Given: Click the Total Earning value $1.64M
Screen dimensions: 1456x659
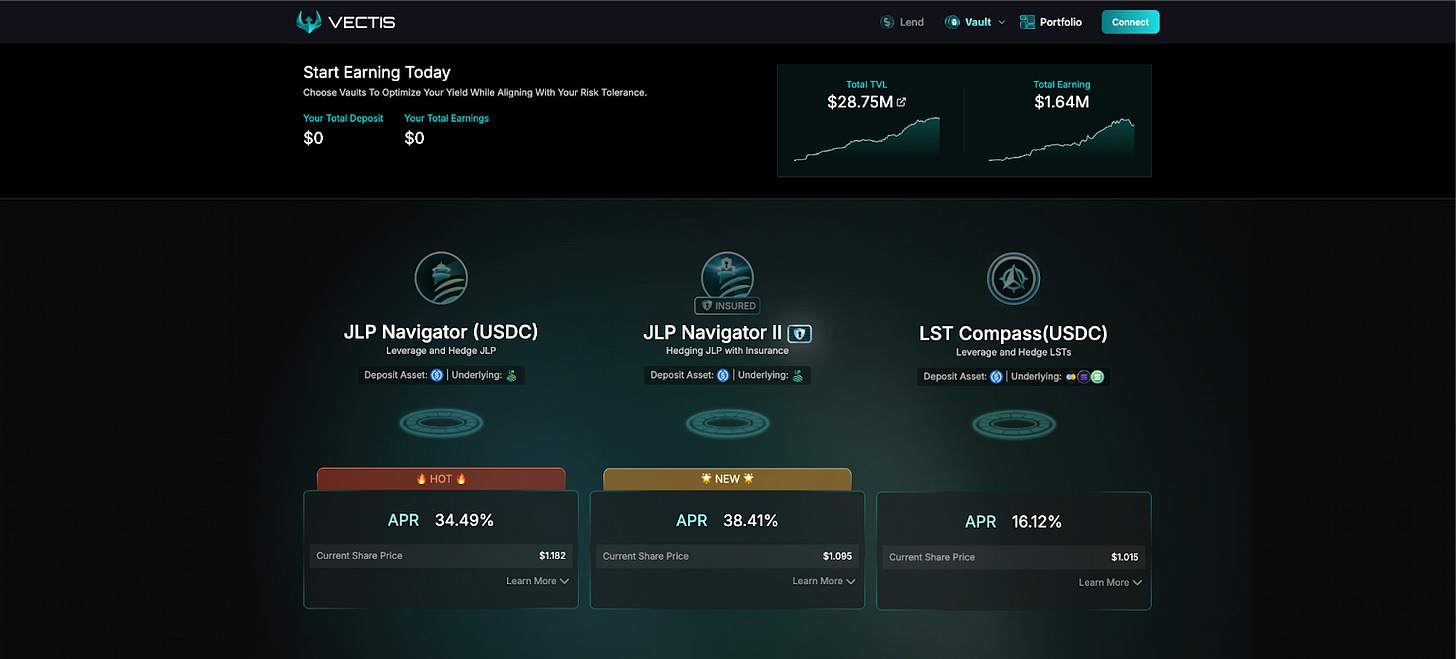Looking at the screenshot, I should tap(1061, 102).
